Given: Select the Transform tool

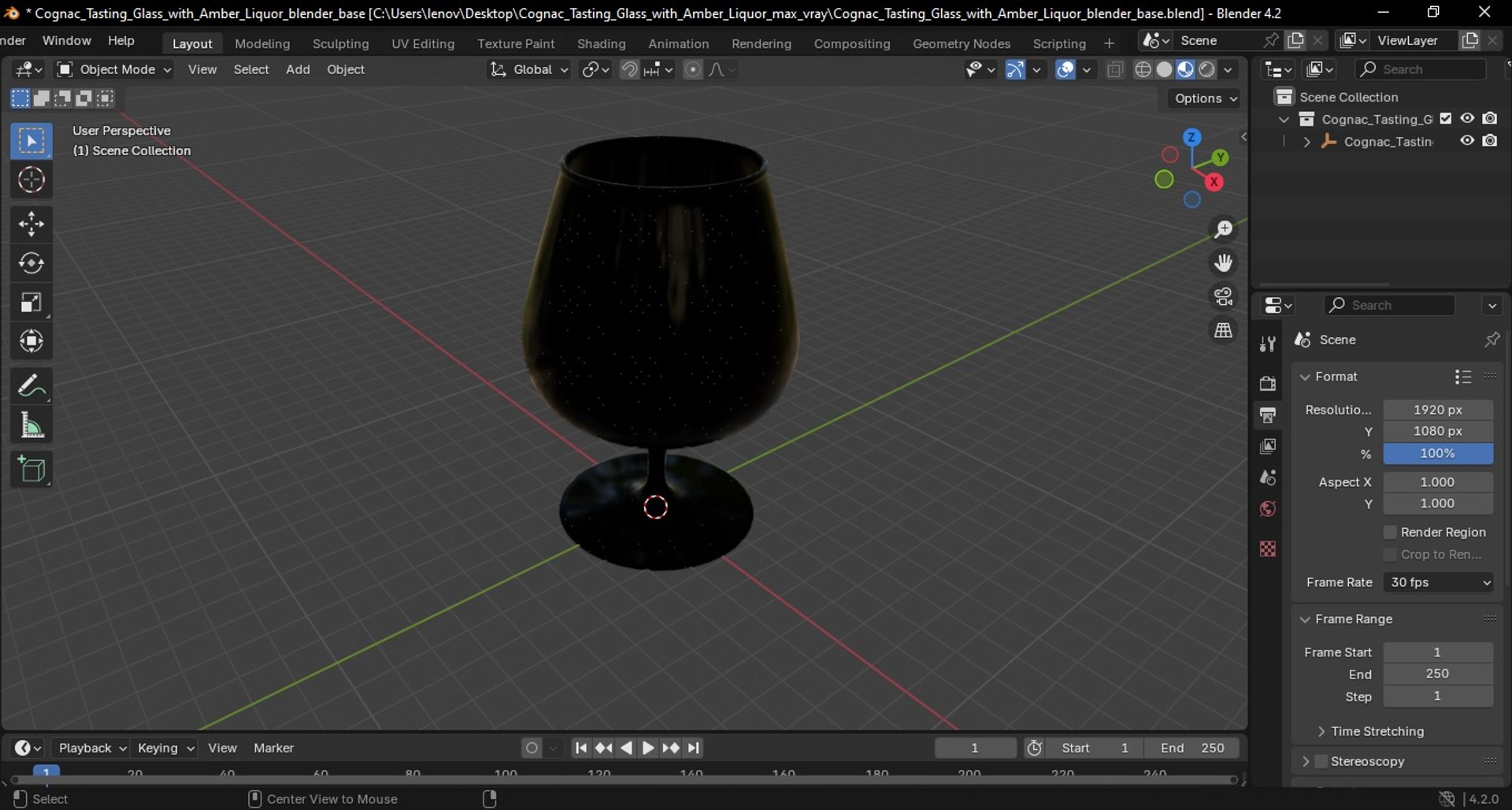Looking at the screenshot, I should (31, 341).
